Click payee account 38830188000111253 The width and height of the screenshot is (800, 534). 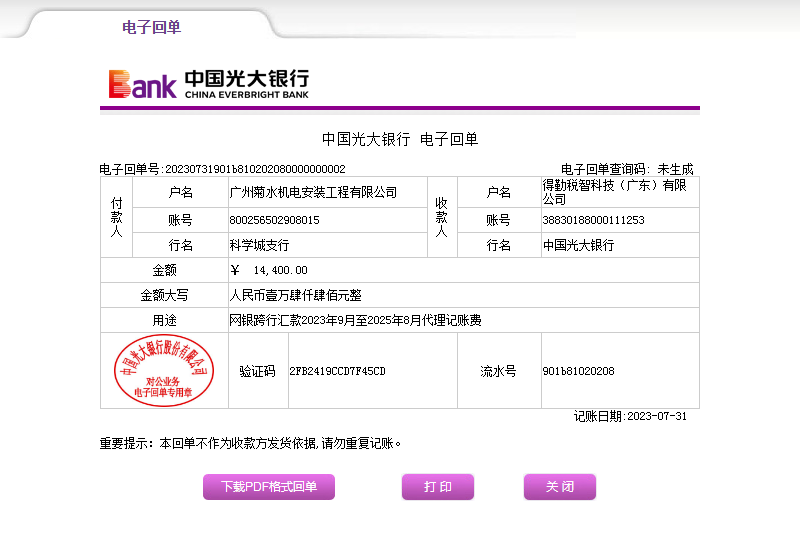(593, 220)
